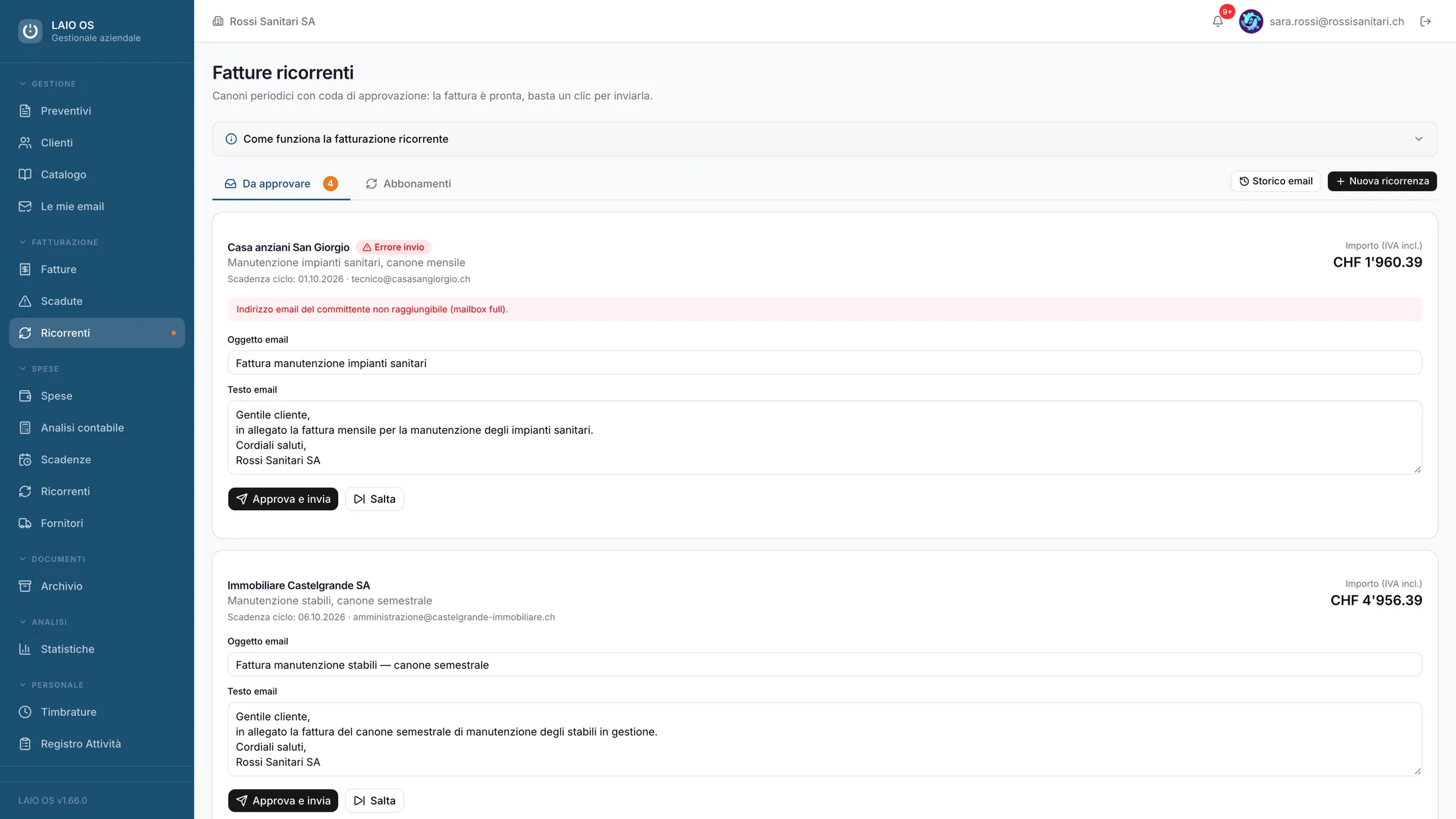
Task: Collapse the ANALISI sidebar section
Action: (x=43, y=622)
